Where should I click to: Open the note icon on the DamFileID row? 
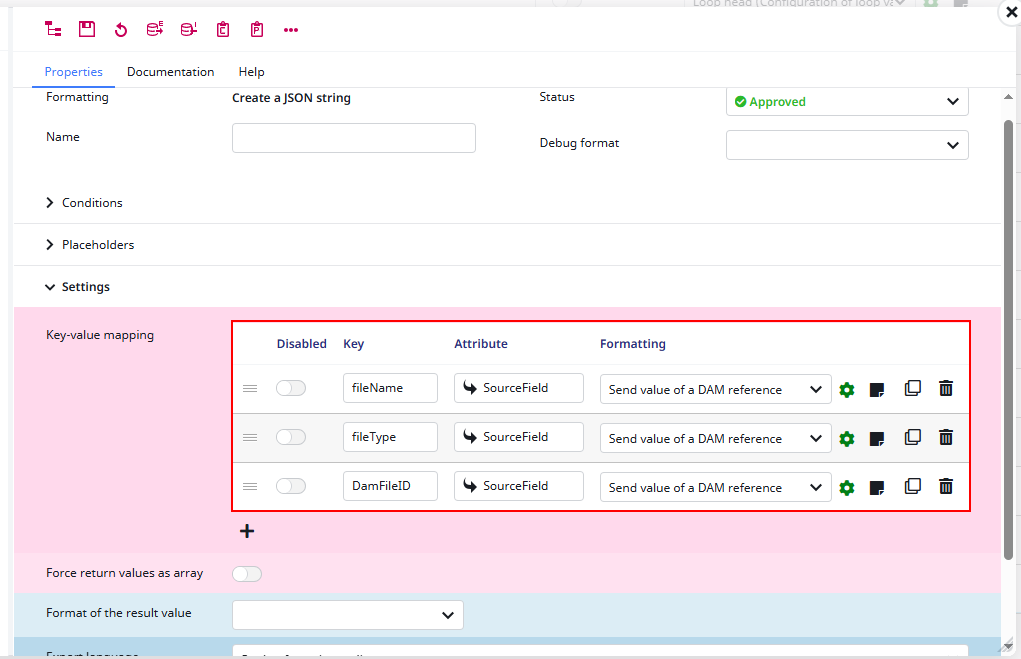pos(878,487)
